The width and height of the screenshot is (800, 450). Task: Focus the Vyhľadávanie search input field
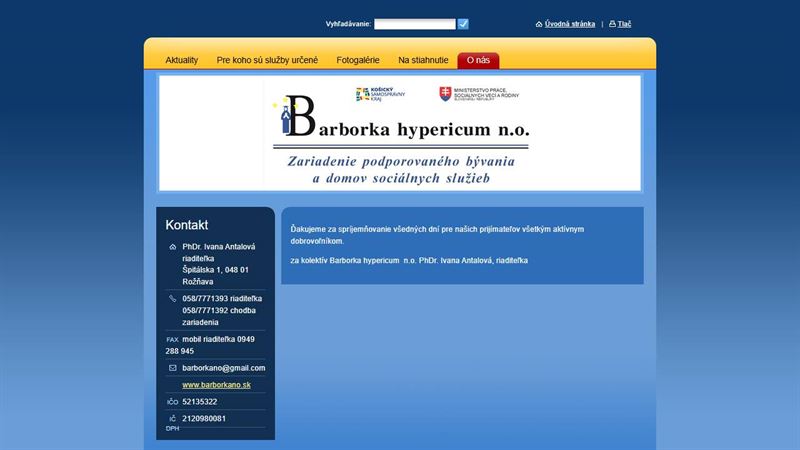click(415, 24)
